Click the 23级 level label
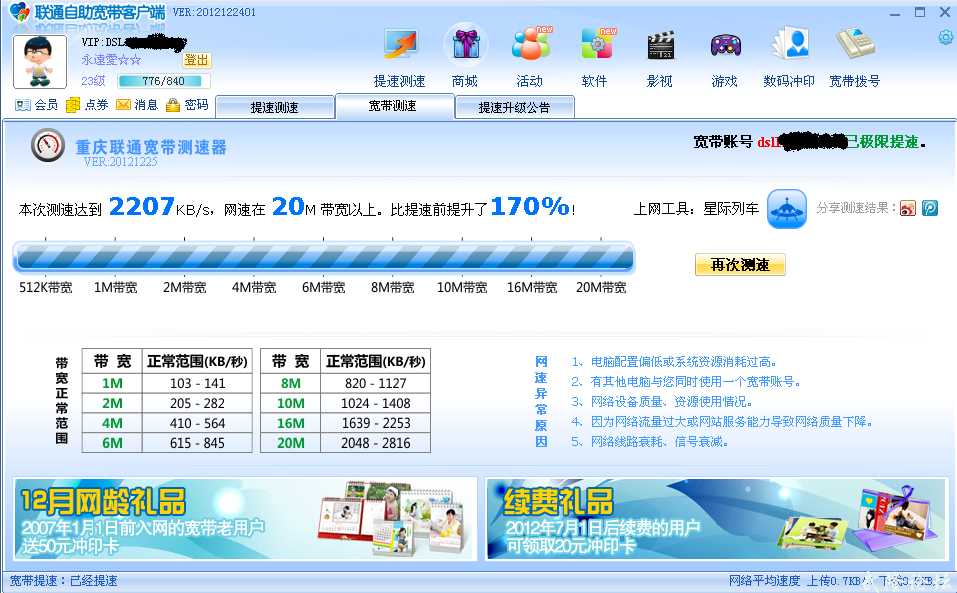This screenshot has width=957, height=593. 93,81
